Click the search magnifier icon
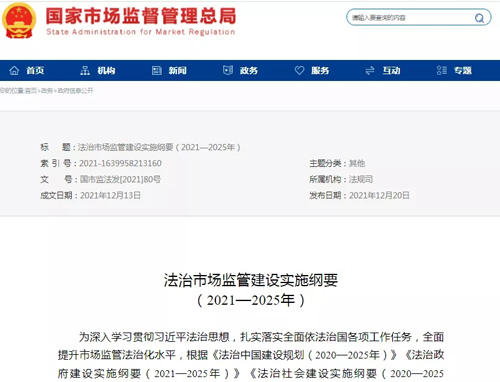This screenshot has width=500, height=382. (479, 18)
